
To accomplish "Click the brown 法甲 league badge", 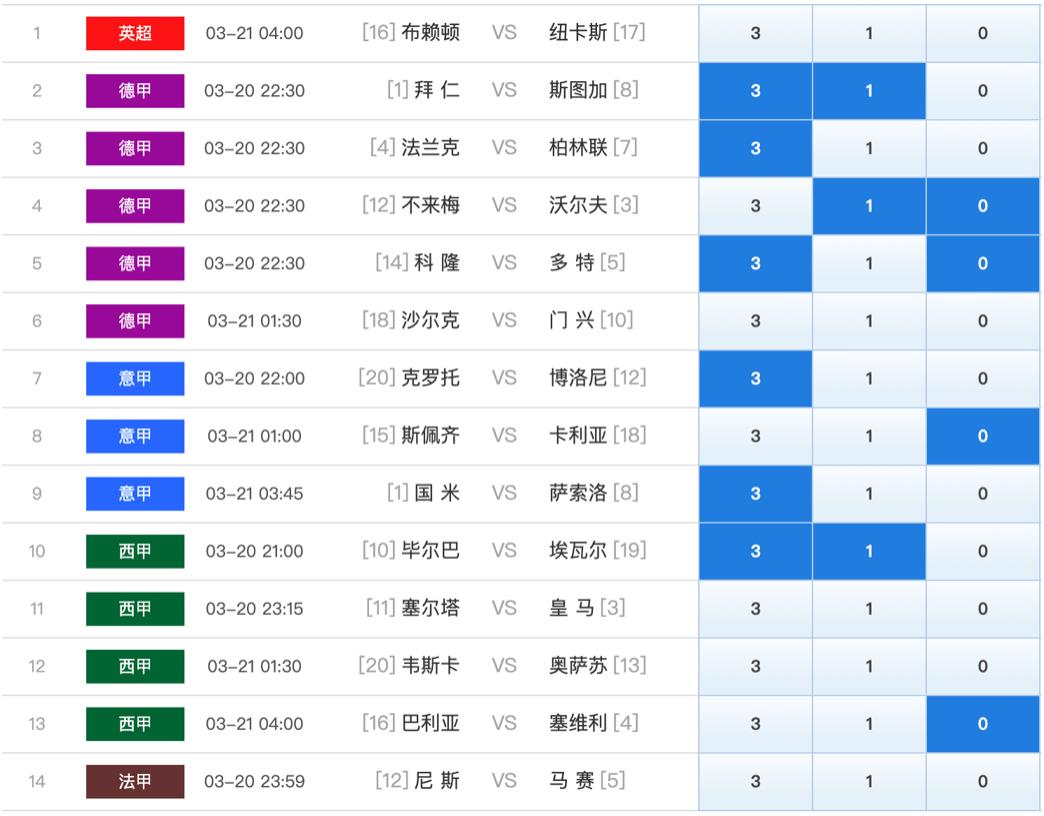I will (x=135, y=781).
